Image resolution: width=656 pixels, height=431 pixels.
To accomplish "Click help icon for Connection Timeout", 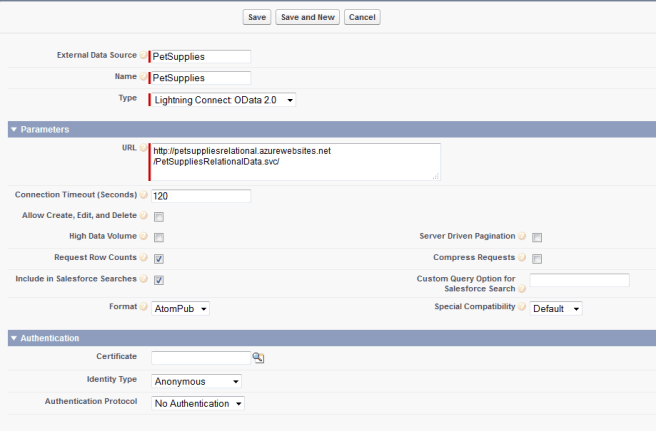I will coord(143,194).
